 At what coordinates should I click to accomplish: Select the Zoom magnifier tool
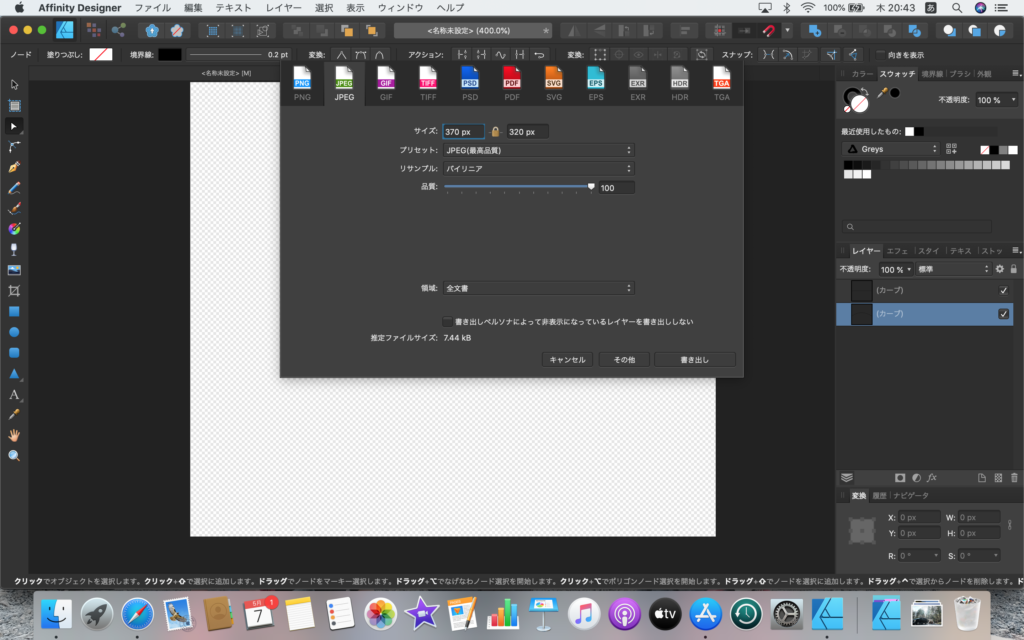tap(14, 456)
